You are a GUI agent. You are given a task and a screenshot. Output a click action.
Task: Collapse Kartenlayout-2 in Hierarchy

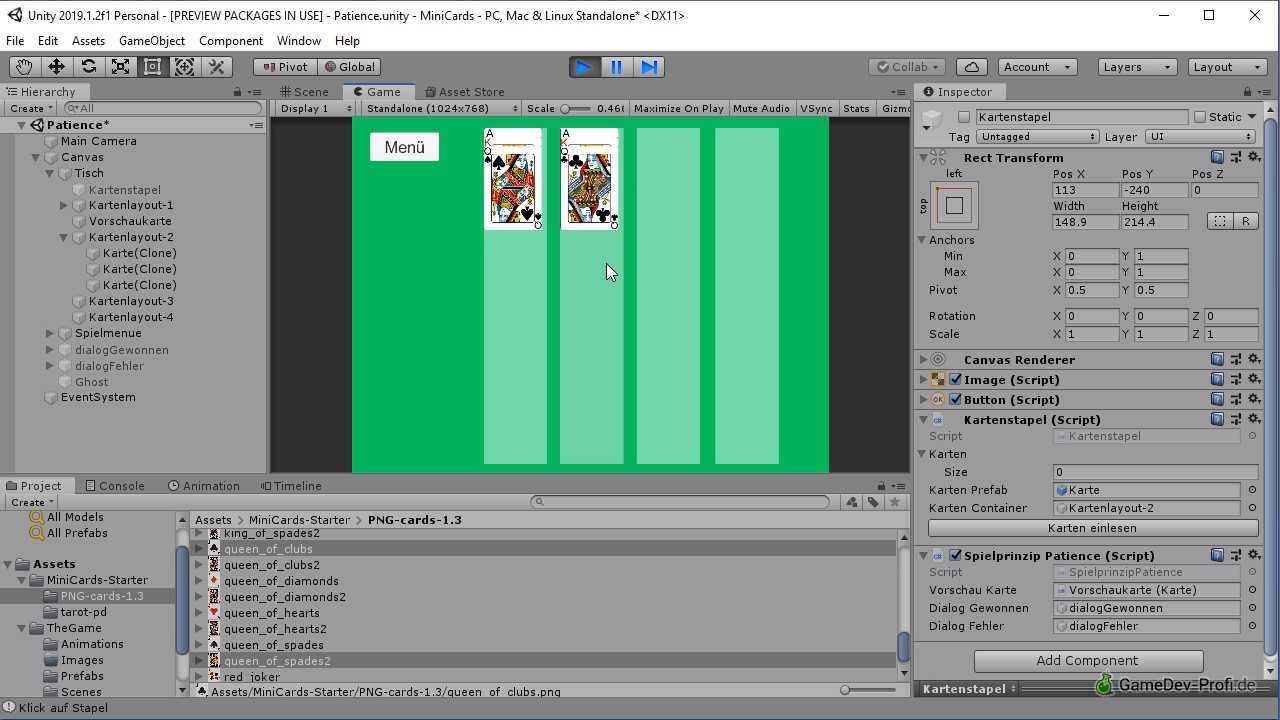click(x=64, y=237)
